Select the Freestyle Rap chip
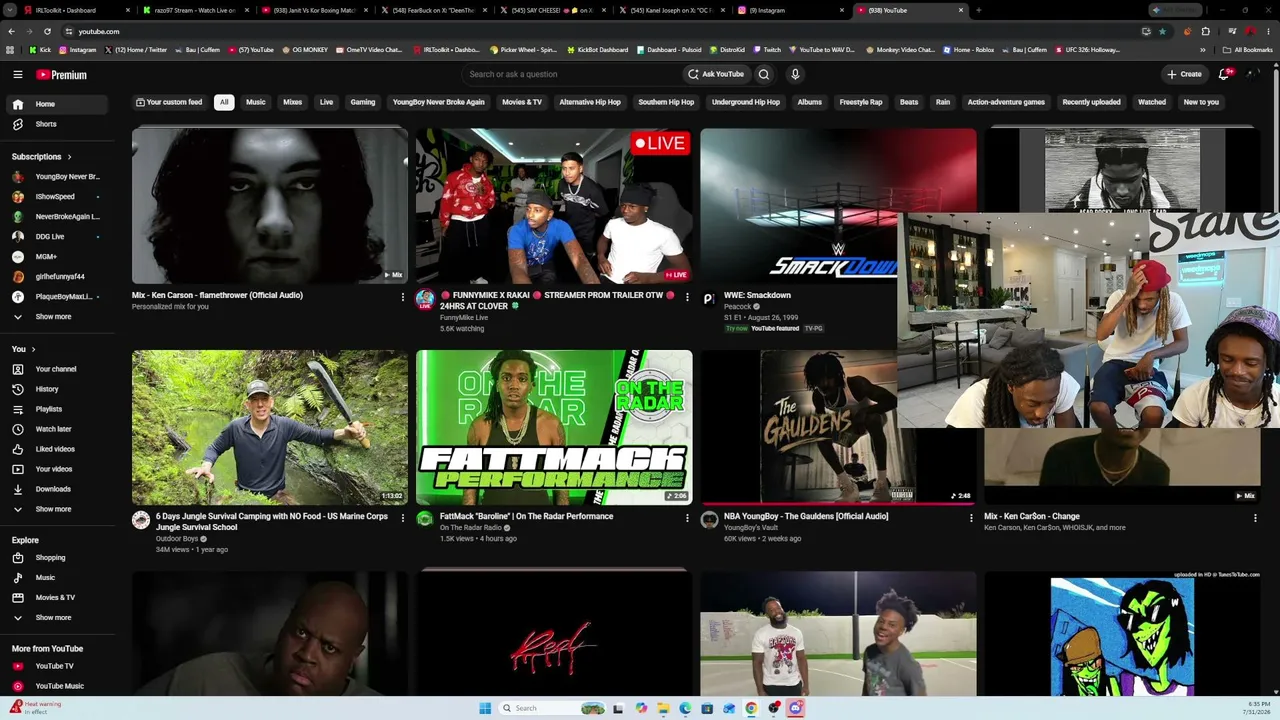The height and width of the screenshot is (720, 1280). coord(861,102)
